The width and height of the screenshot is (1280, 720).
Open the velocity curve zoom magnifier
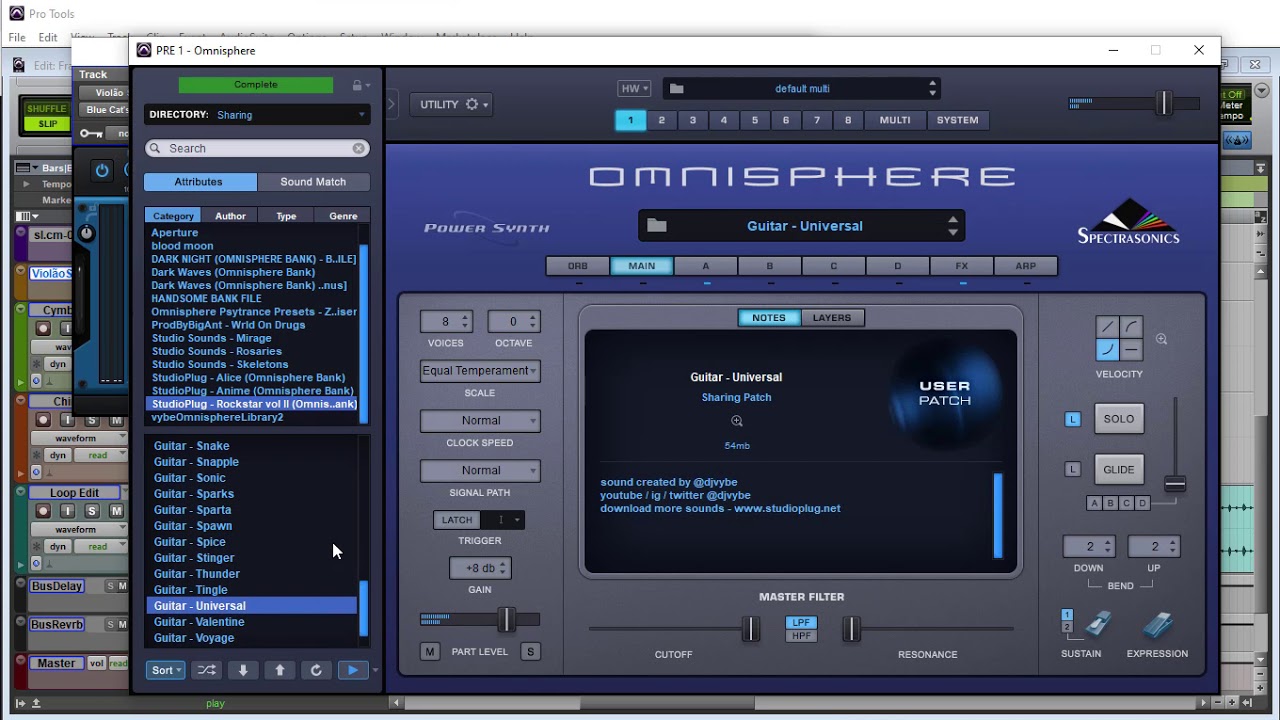tap(1162, 339)
